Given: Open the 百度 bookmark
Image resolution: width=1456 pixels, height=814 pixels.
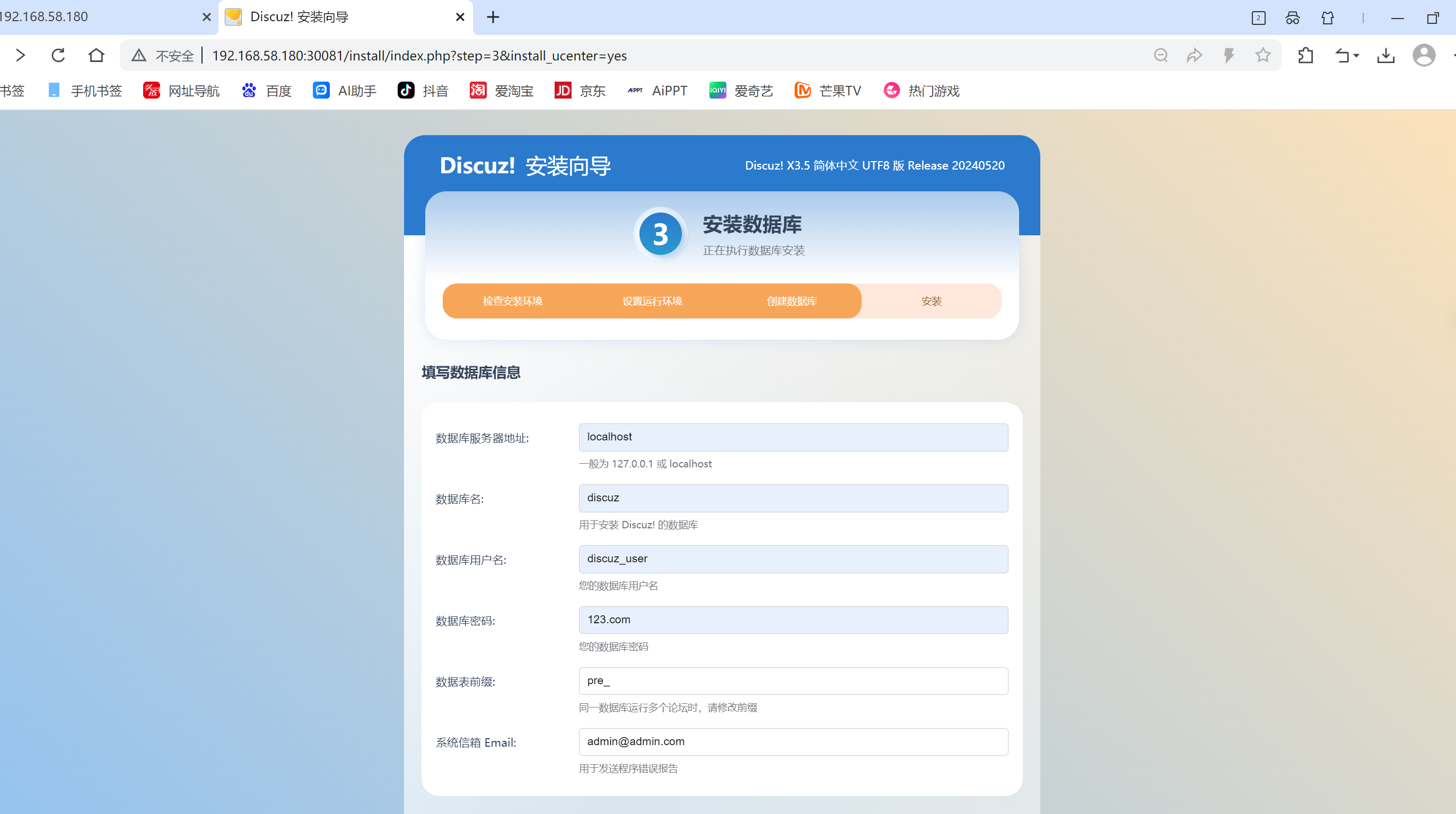Looking at the screenshot, I should point(267,91).
